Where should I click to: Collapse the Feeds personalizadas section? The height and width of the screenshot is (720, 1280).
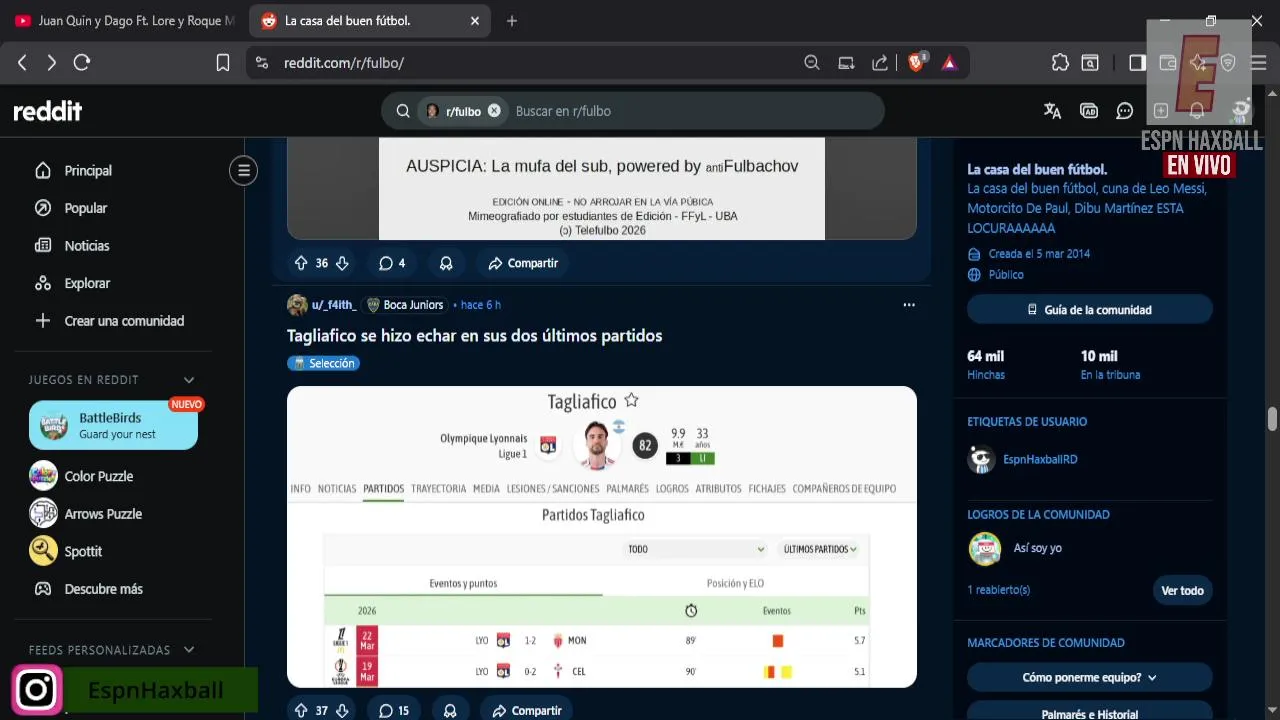189,650
